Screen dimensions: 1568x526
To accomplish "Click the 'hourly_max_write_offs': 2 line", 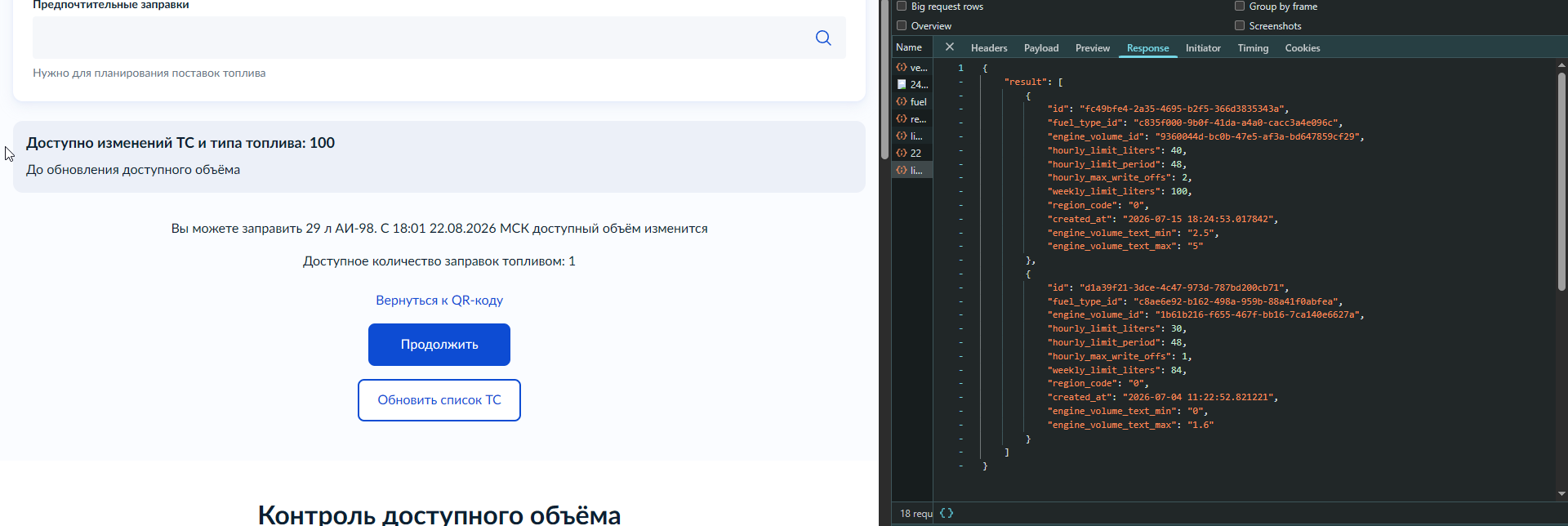I will click(x=1120, y=177).
